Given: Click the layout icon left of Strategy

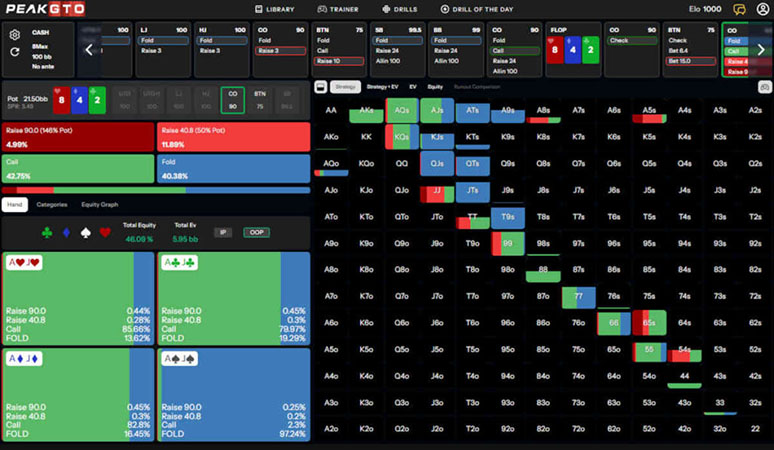Looking at the screenshot, I should point(320,87).
